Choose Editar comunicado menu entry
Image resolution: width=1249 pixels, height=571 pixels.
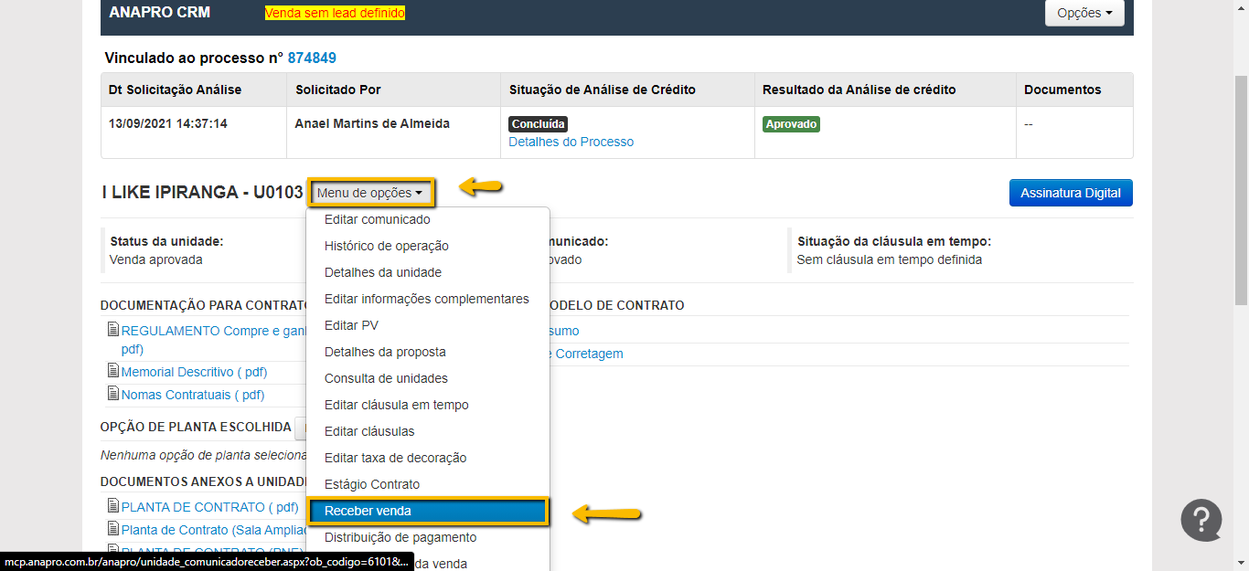click(x=377, y=220)
